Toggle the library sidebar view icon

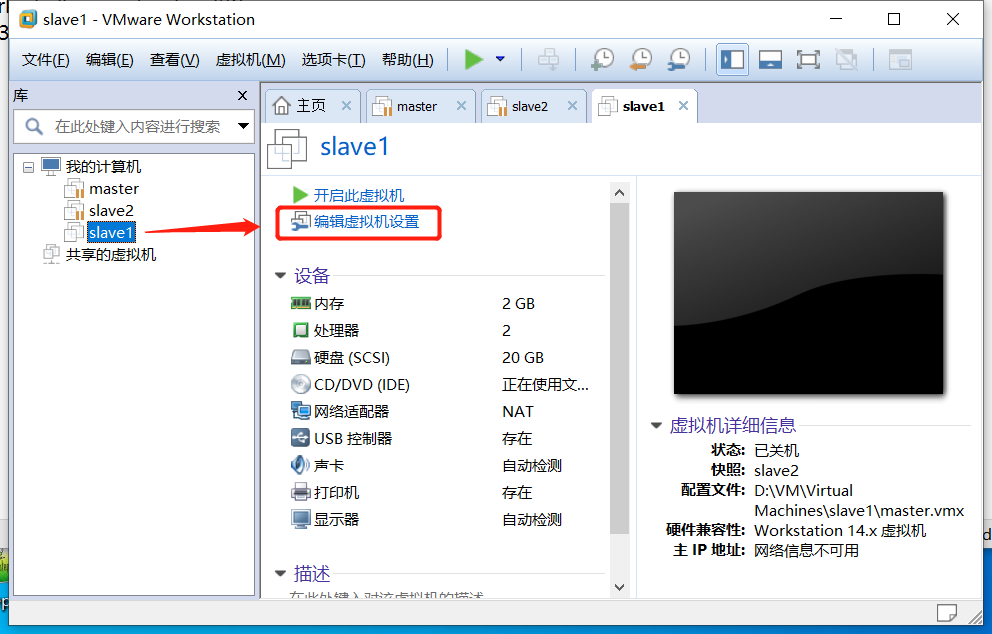click(x=733, y=59)
